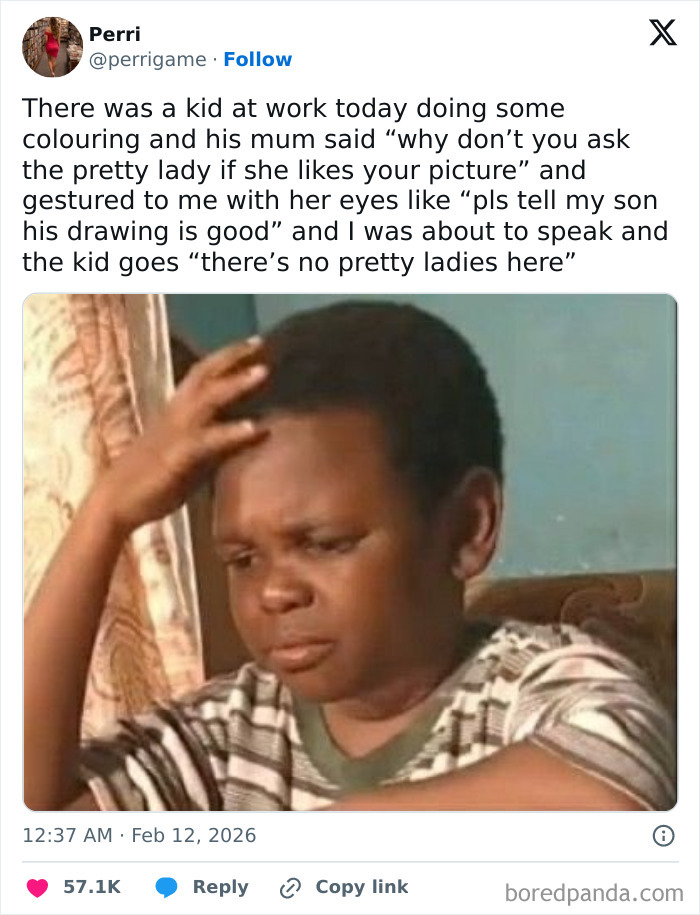Viewport: 700px width, 915px height.
Task: Select the Copy link text button
Action: (362, 887)
